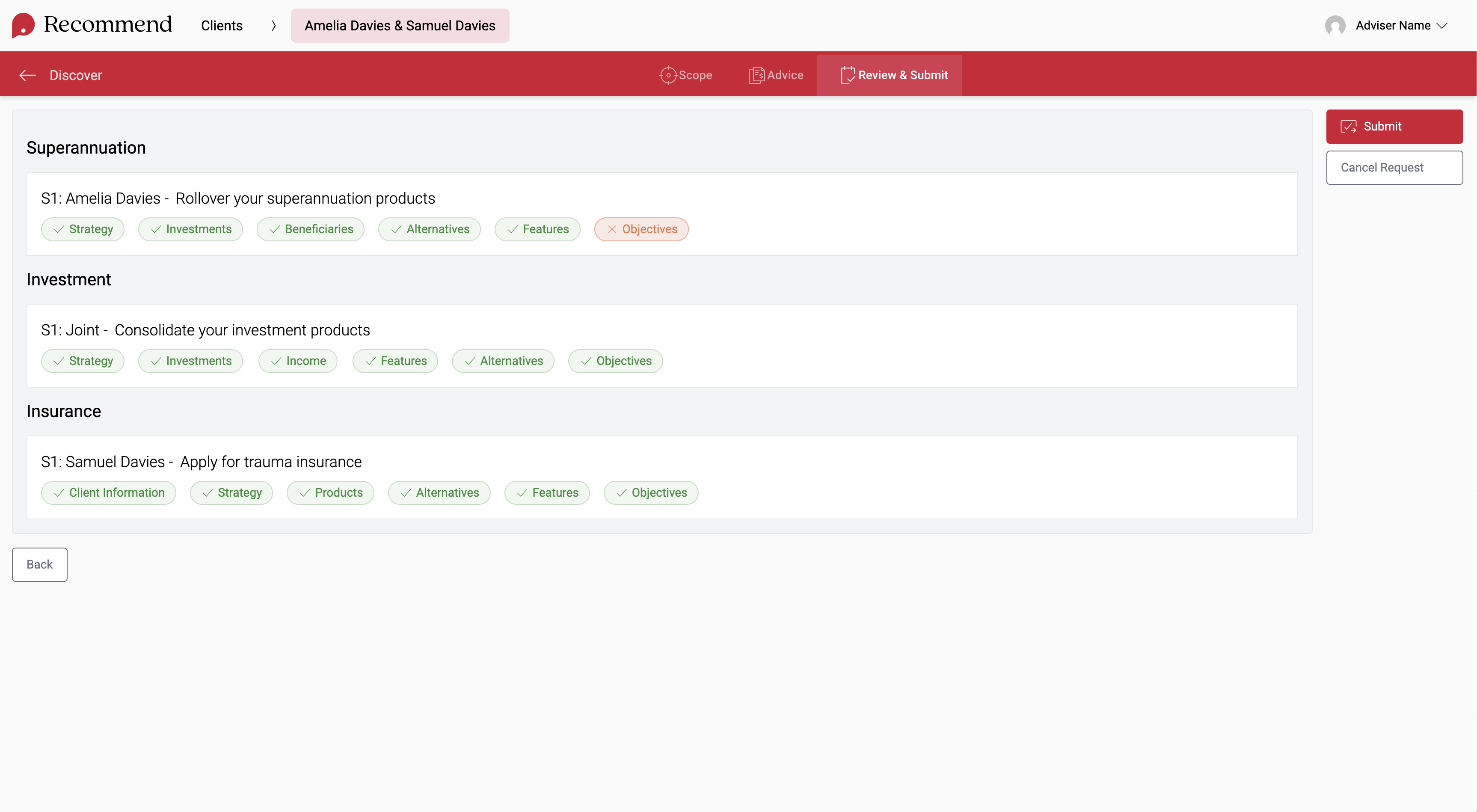1477x812 pixels.
Task: Click the Submit button's check icon
Action: click(x=1348, y=127)
